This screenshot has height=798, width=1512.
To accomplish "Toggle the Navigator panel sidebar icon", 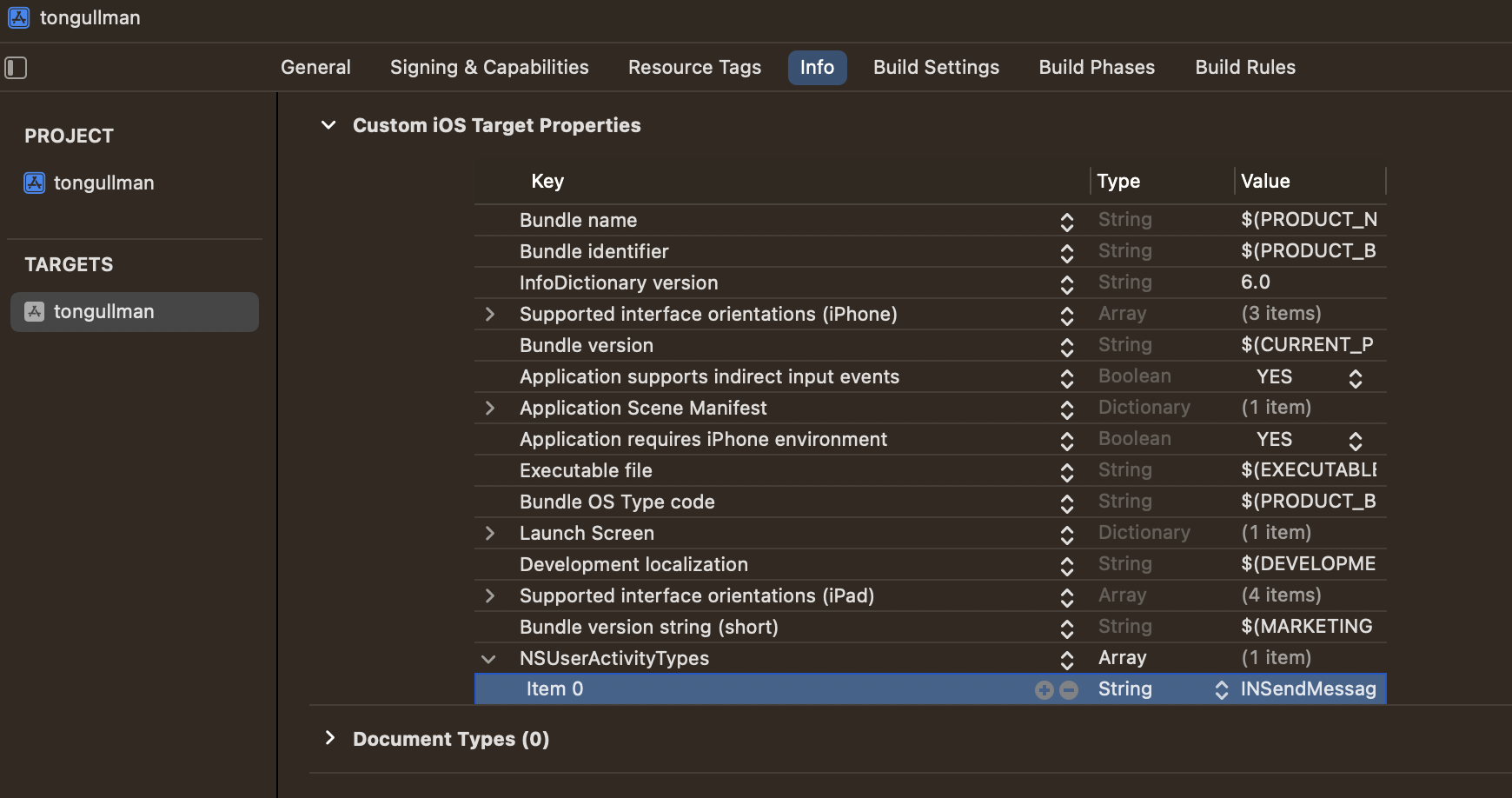I will tap(15, 67).
